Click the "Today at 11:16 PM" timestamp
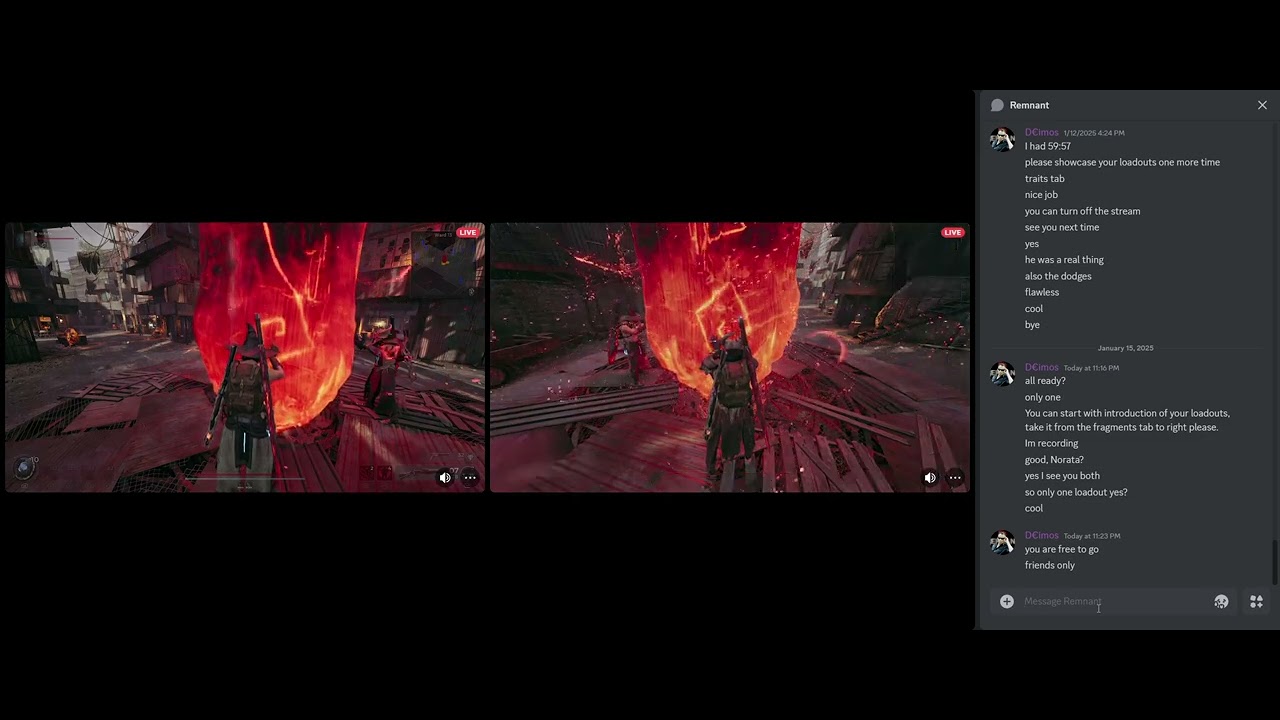The width and height of the screenshot is (1280, 720). click(x=1091, y=368)
